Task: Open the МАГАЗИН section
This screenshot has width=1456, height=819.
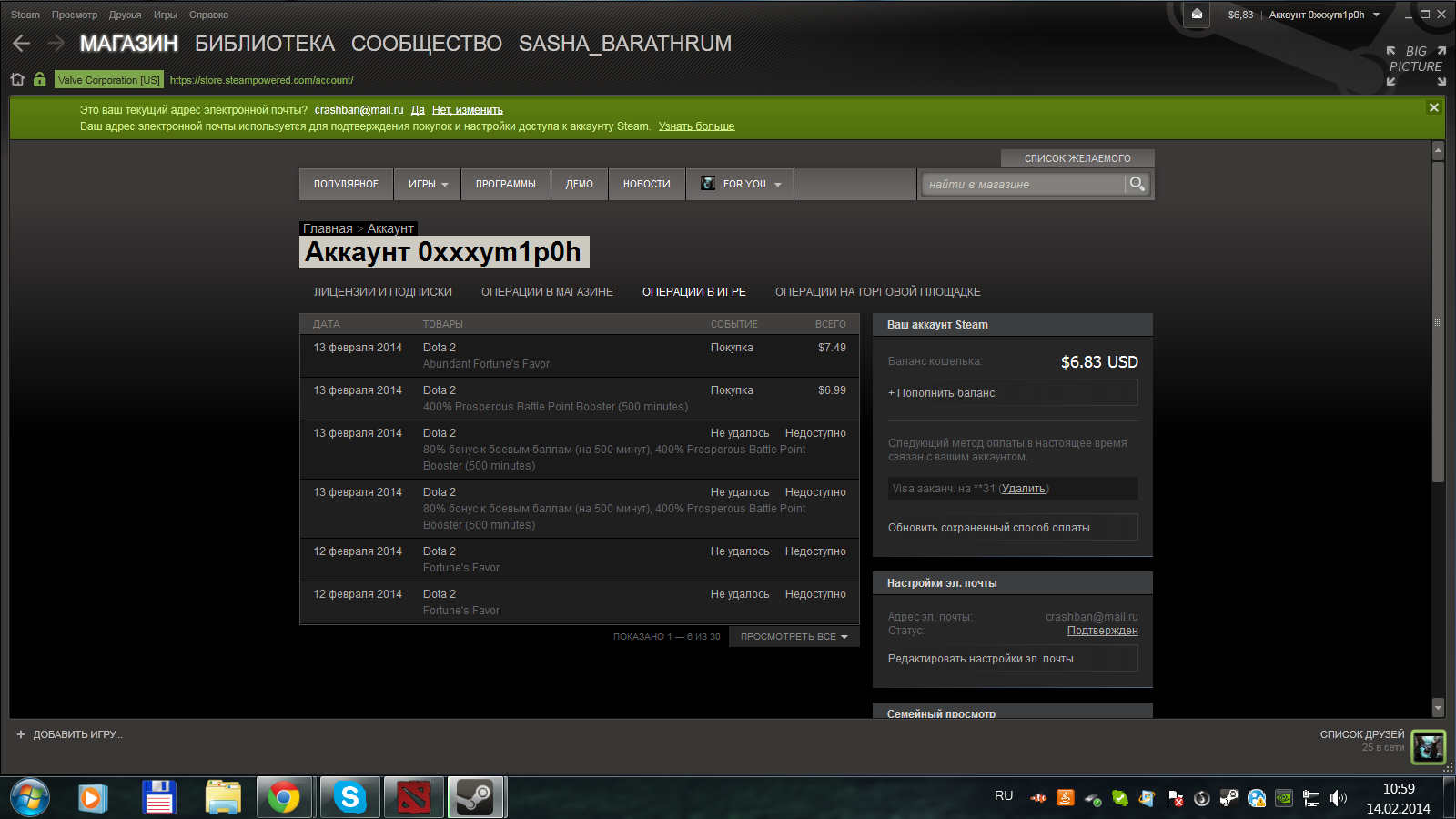Action: 129,44
